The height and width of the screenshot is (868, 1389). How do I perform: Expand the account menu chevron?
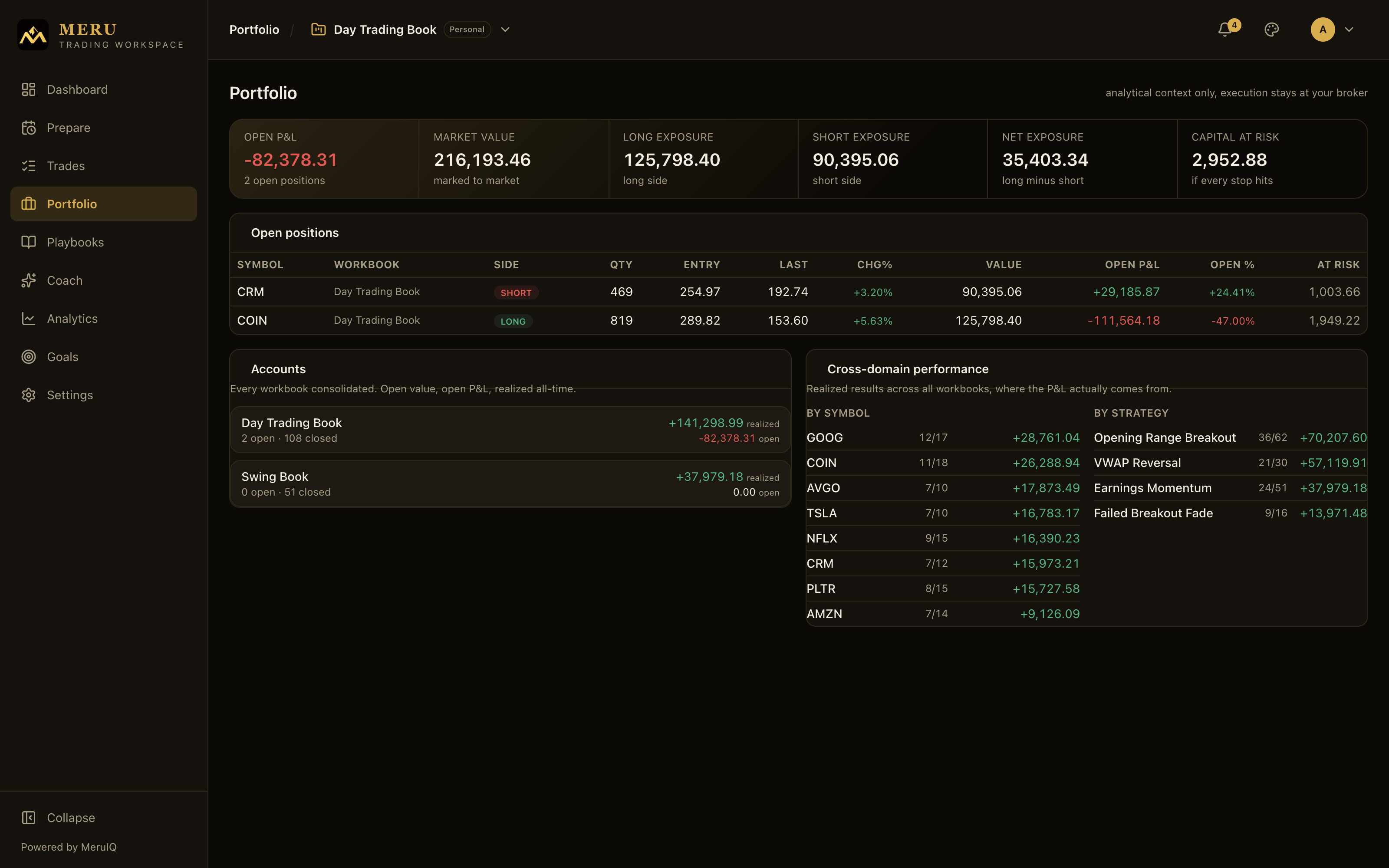click(1350, 29)
